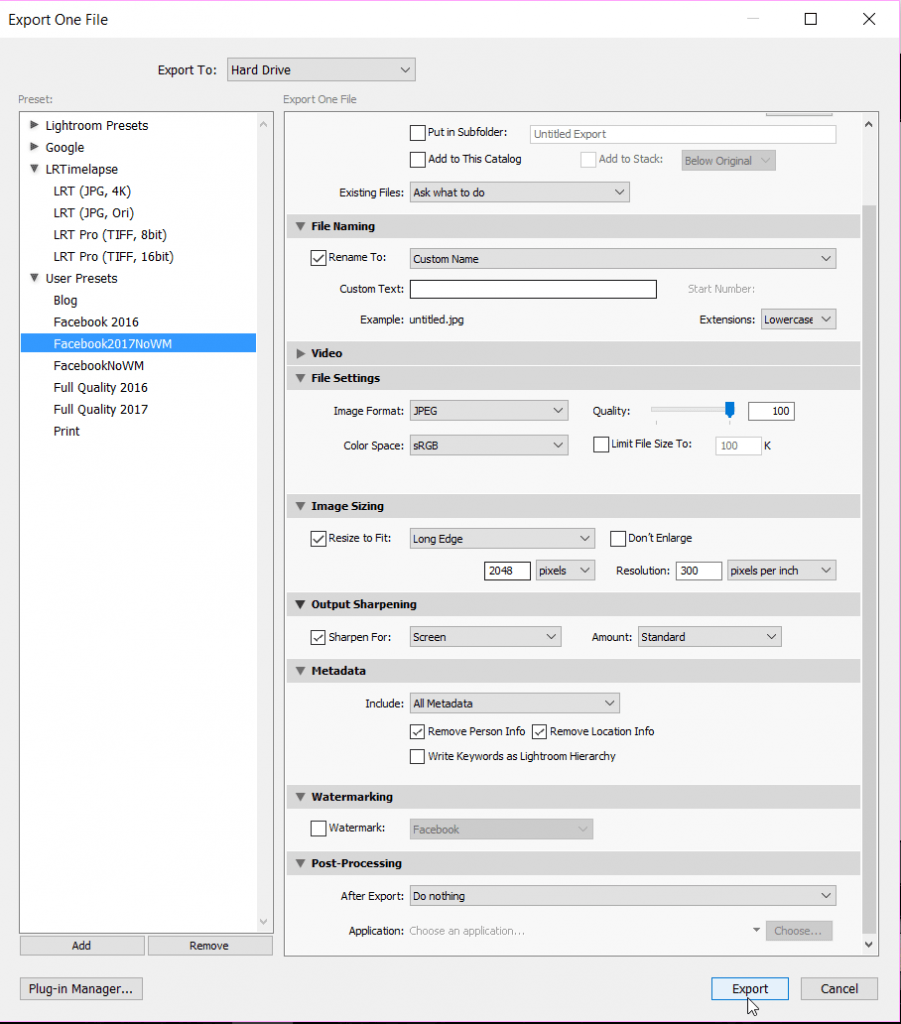
Task: Adjust the JPEG Quality slider
Action: [x=728, y=410]
